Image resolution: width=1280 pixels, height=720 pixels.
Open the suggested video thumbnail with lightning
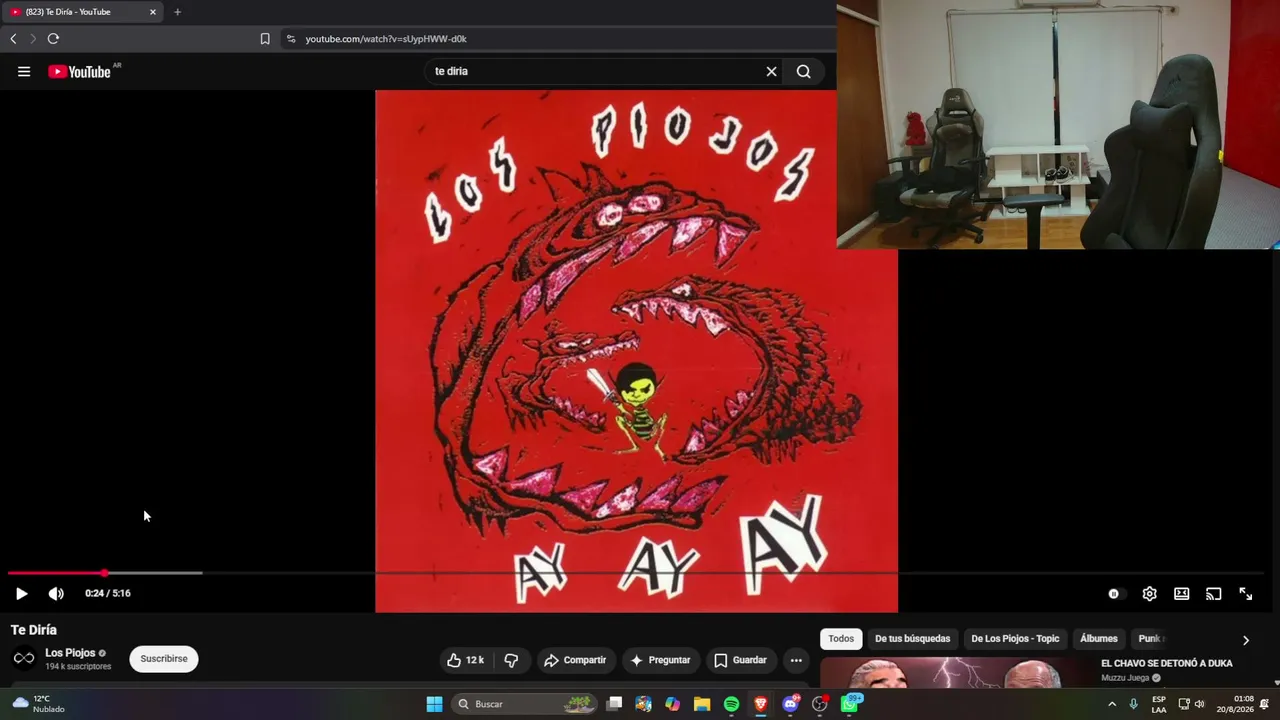(x=954, y=673)
